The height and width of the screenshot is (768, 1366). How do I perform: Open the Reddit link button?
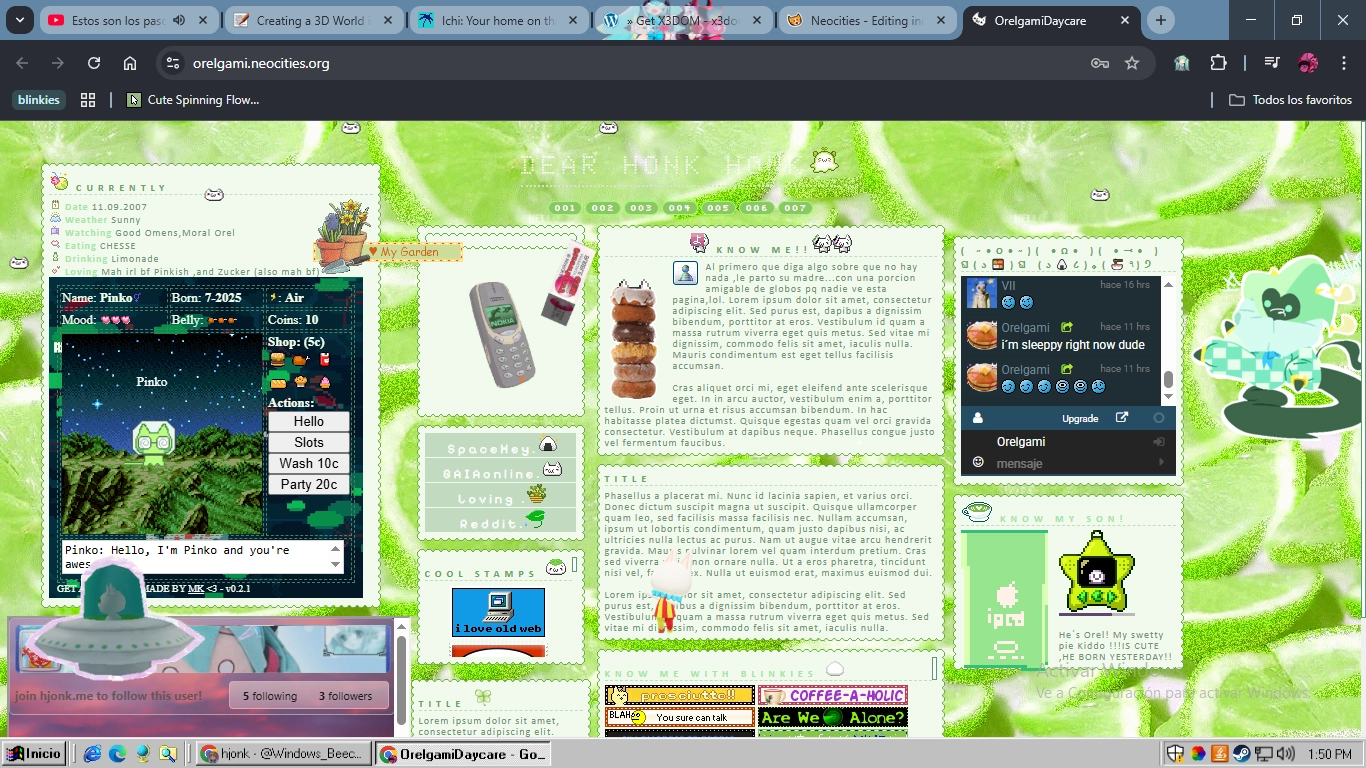pyautogui.click(x=500, y=521)
